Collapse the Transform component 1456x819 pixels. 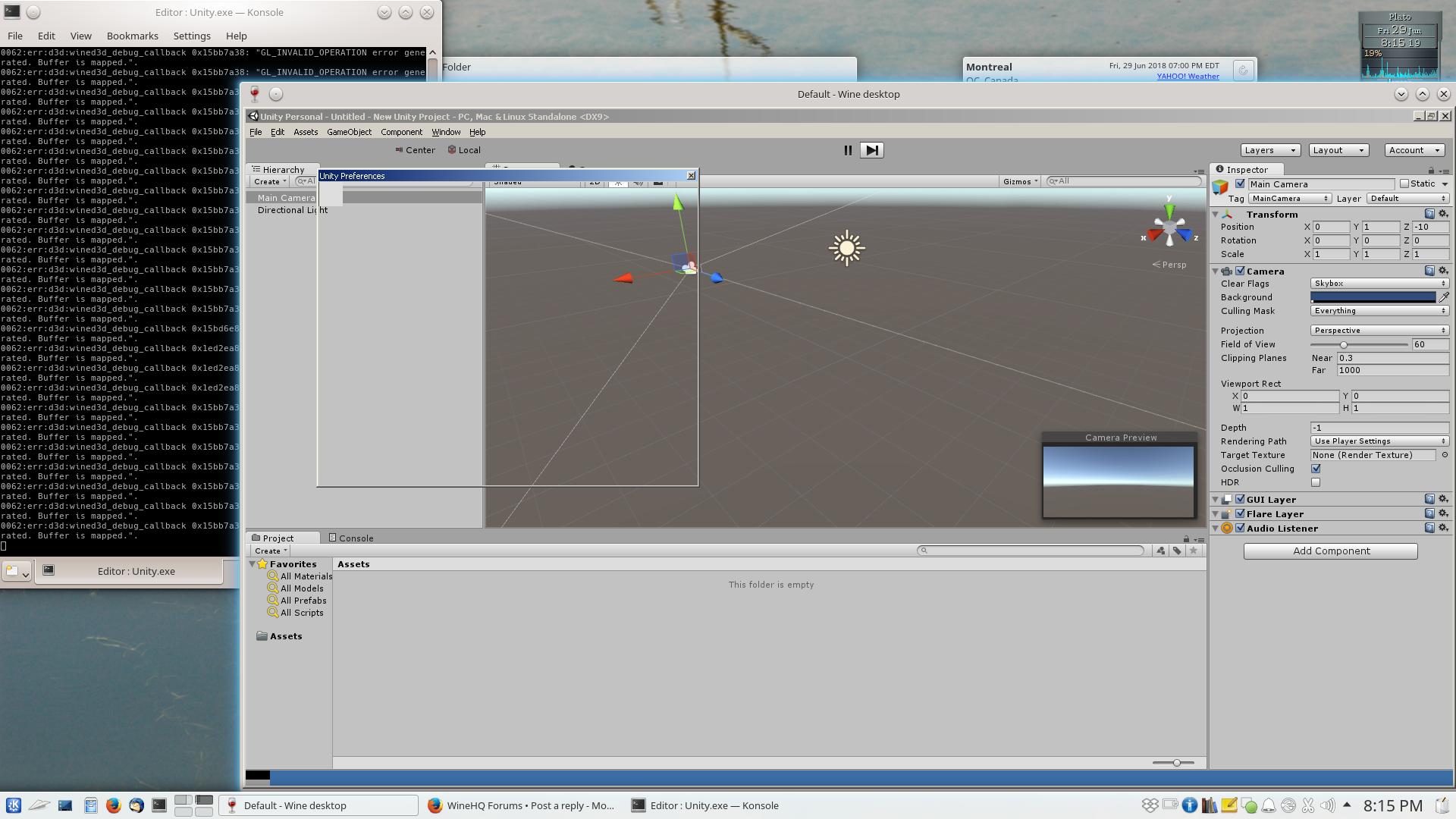(1216, 215)
